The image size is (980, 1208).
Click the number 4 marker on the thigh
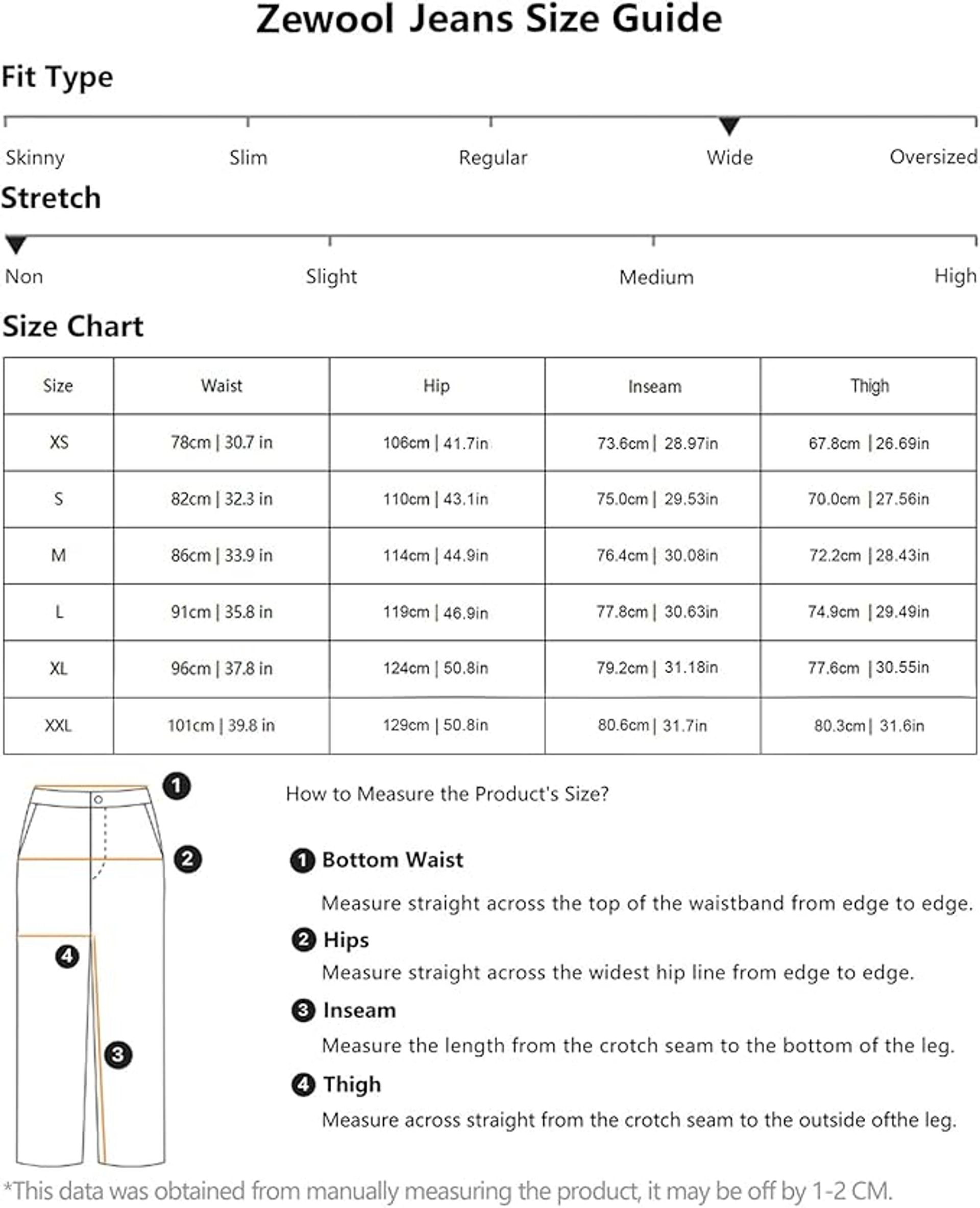click(67, 956)
